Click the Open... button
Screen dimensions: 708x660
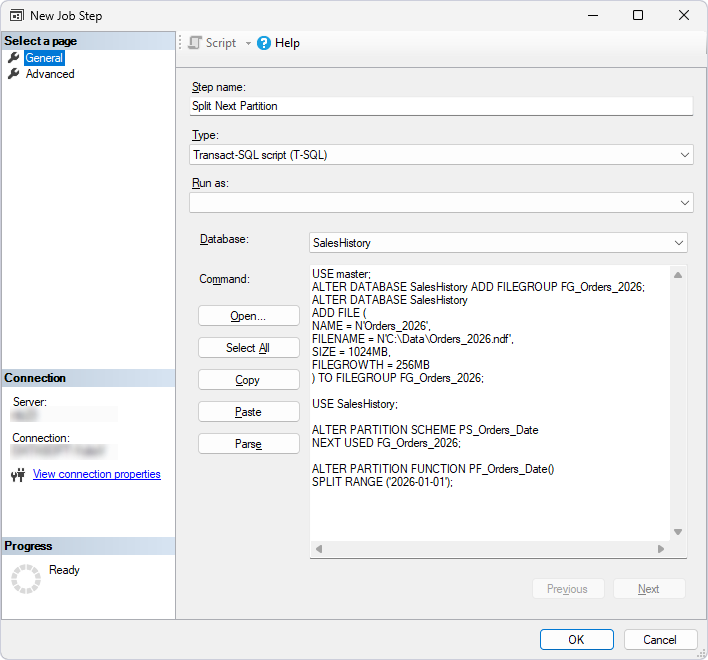coord(248,316)
